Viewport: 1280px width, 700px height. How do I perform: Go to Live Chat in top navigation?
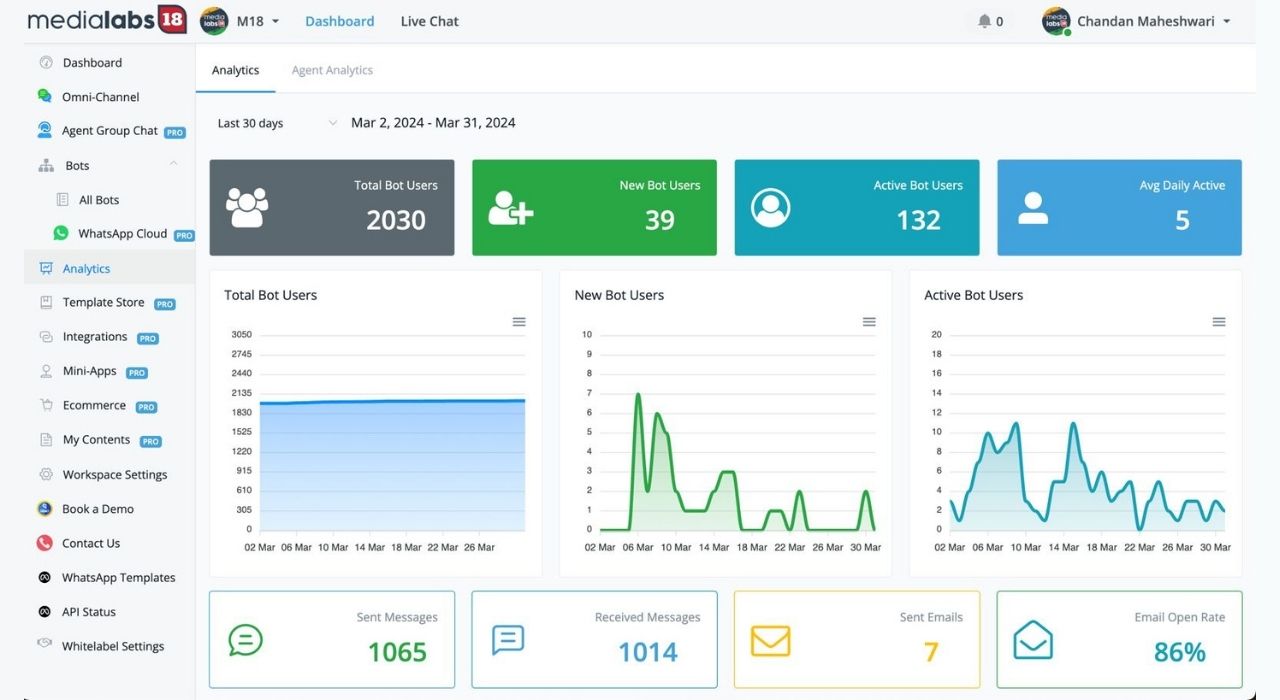pos(429,21)
